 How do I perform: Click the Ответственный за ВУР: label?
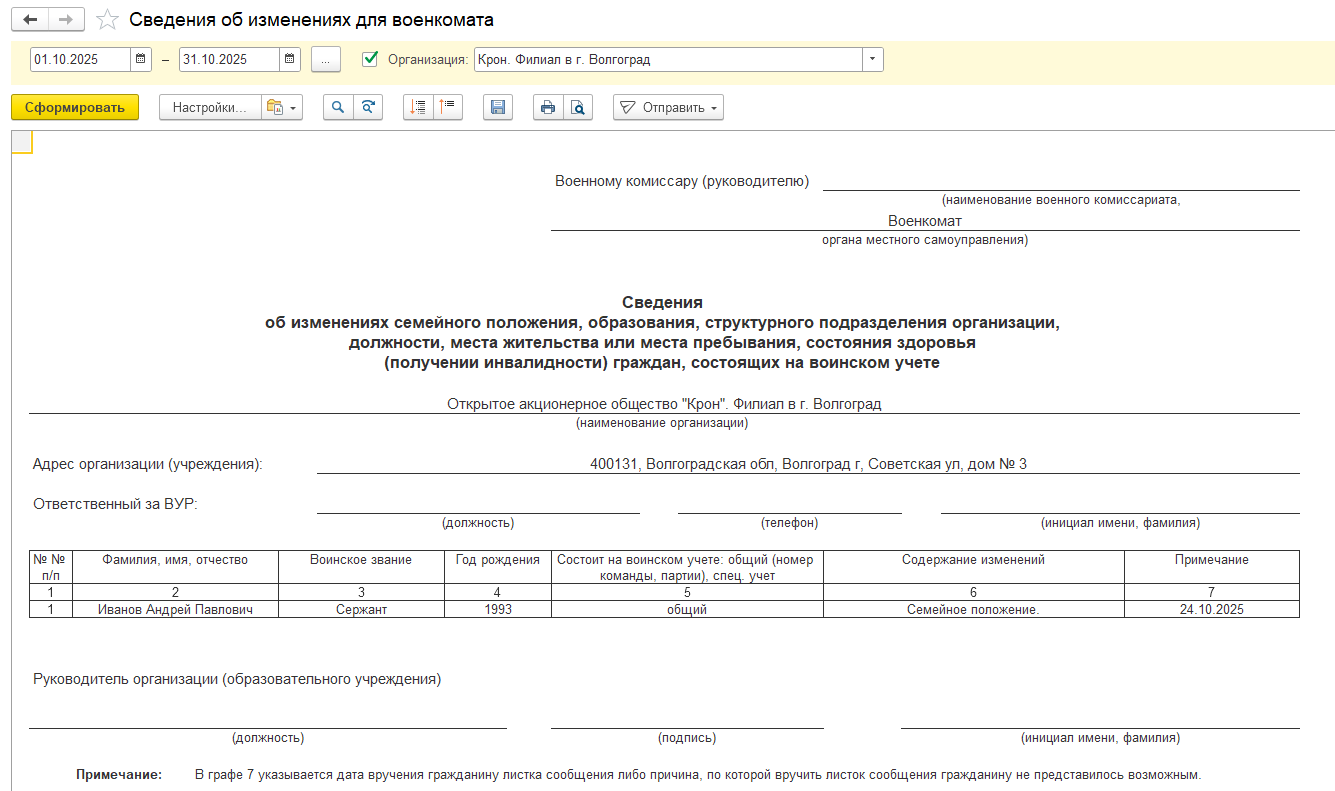pos(115,504)
